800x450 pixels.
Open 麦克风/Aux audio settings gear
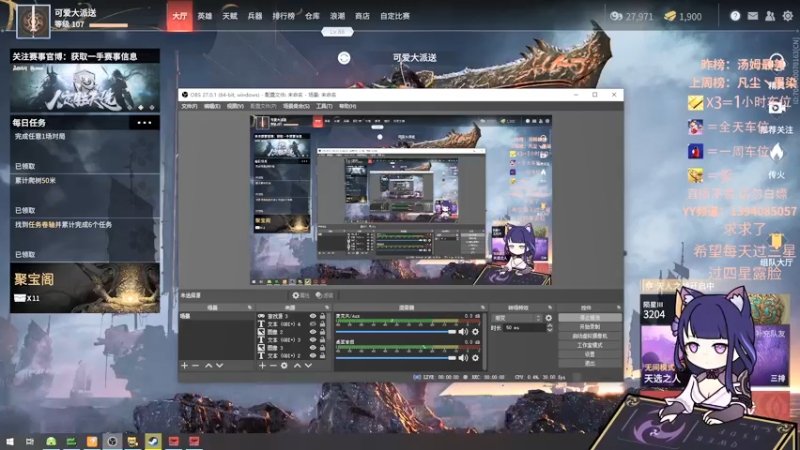point(476,332)
